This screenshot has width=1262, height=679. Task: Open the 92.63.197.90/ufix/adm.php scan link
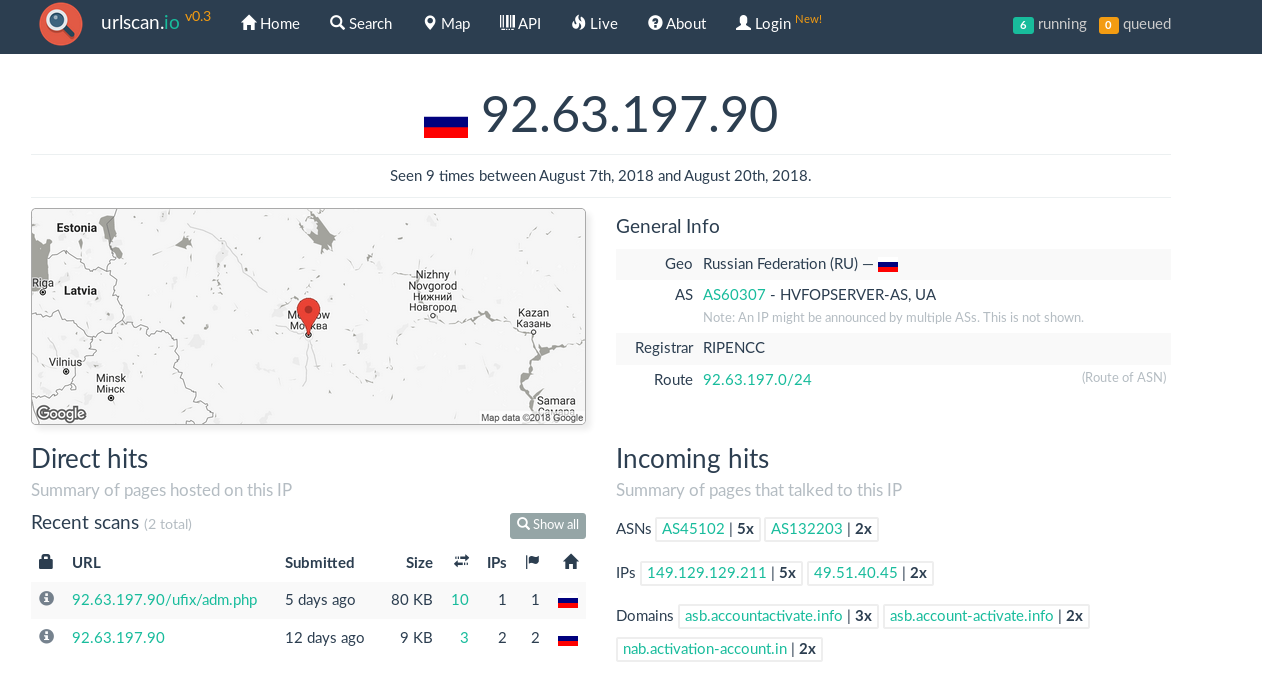[x=164, y=600]
